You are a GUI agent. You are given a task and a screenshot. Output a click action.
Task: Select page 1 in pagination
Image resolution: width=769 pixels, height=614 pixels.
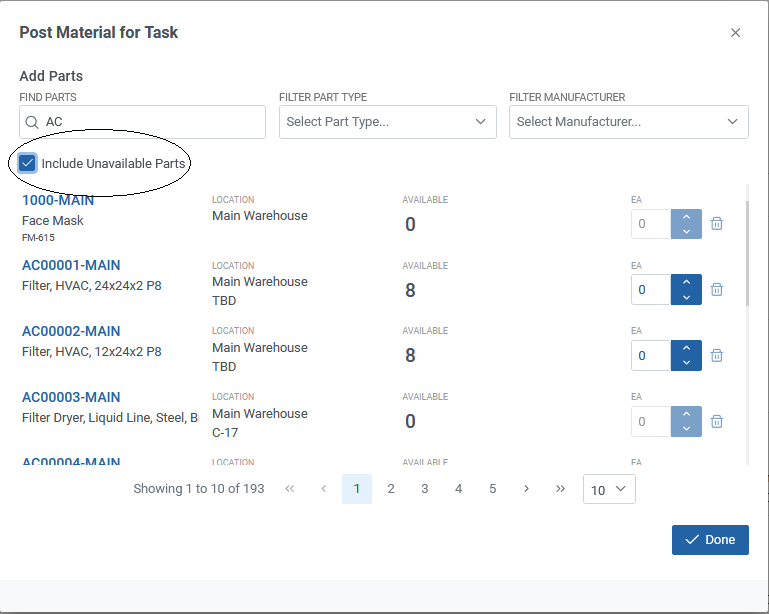tap(357, 488)
